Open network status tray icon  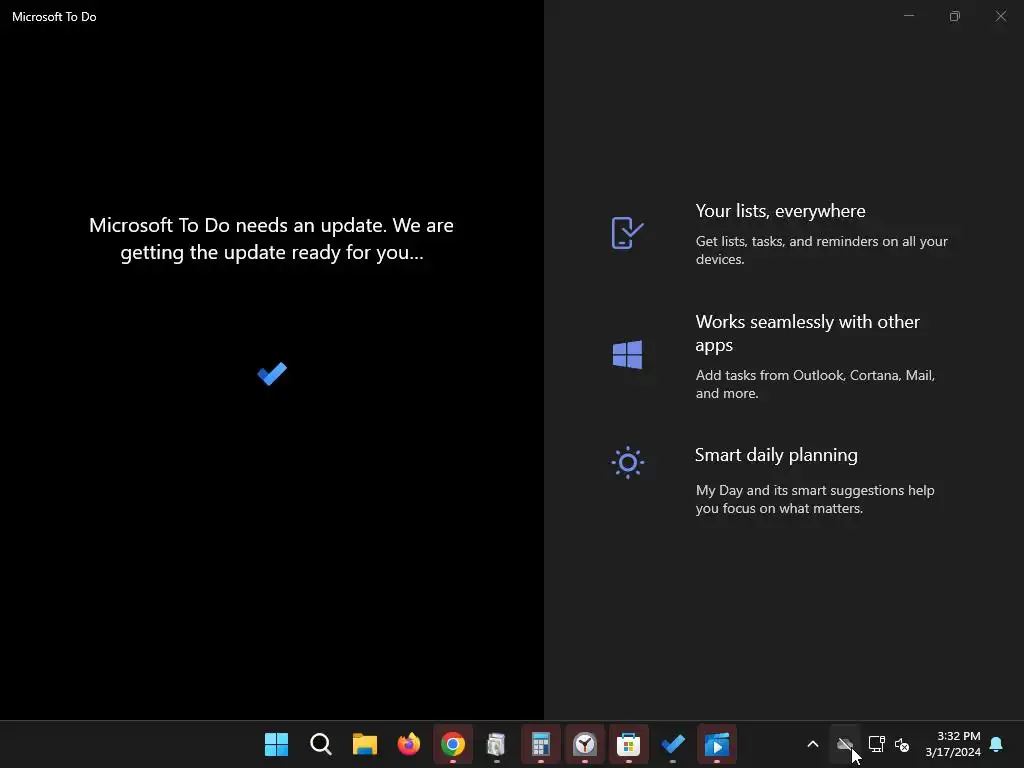(x=876, y=744)
